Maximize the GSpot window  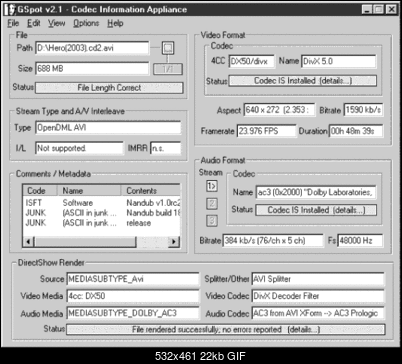[x=379, y=9]
